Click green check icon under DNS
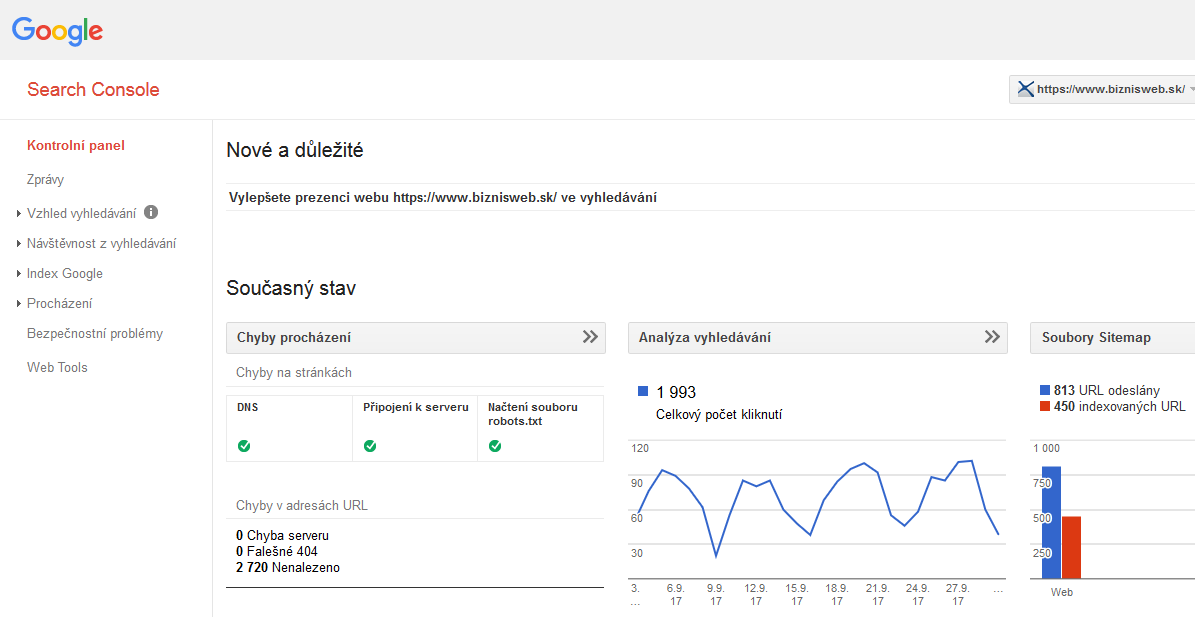 point(244,446)
